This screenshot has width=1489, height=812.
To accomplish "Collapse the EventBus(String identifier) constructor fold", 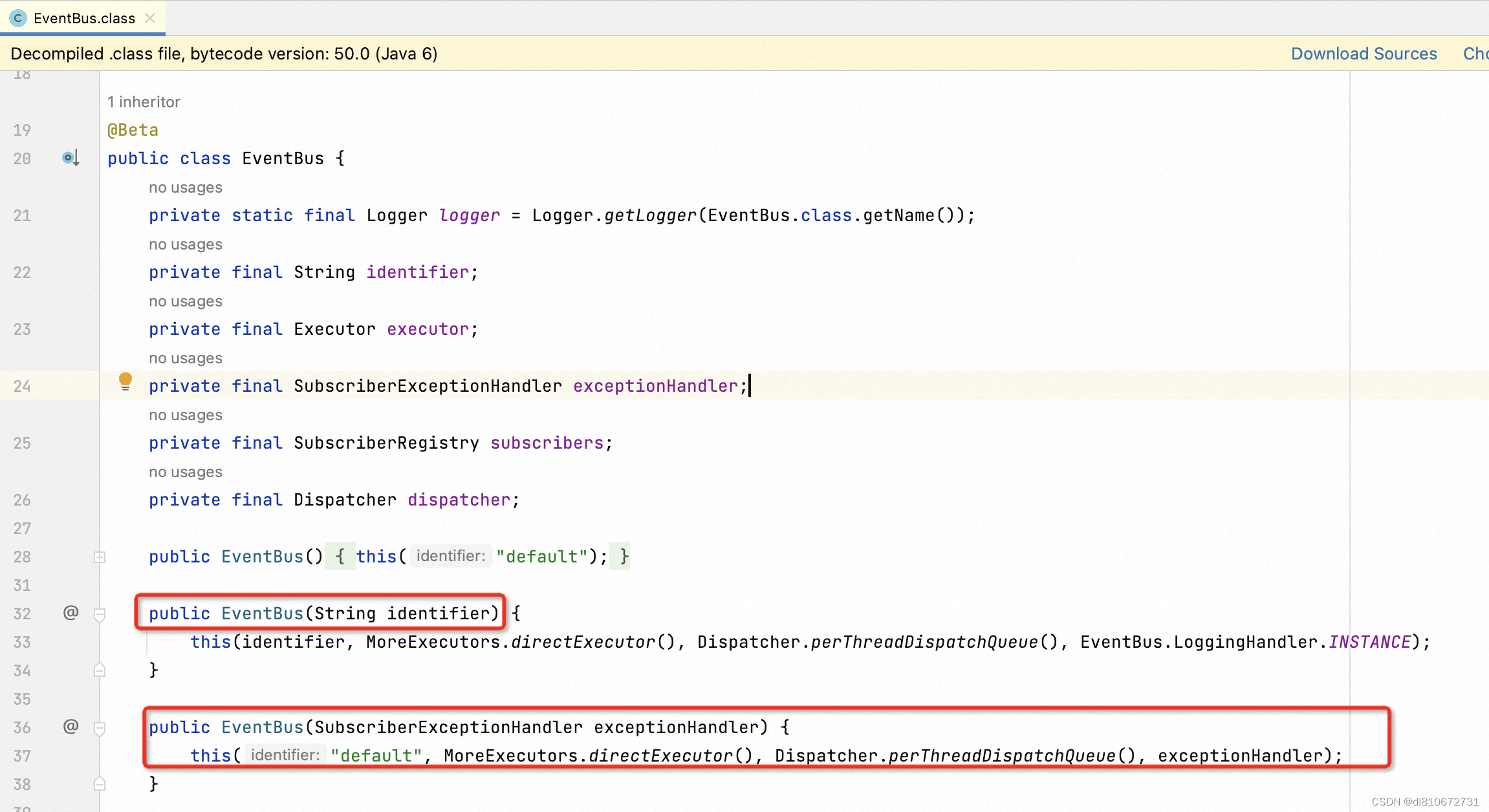I will click(100, 614).
